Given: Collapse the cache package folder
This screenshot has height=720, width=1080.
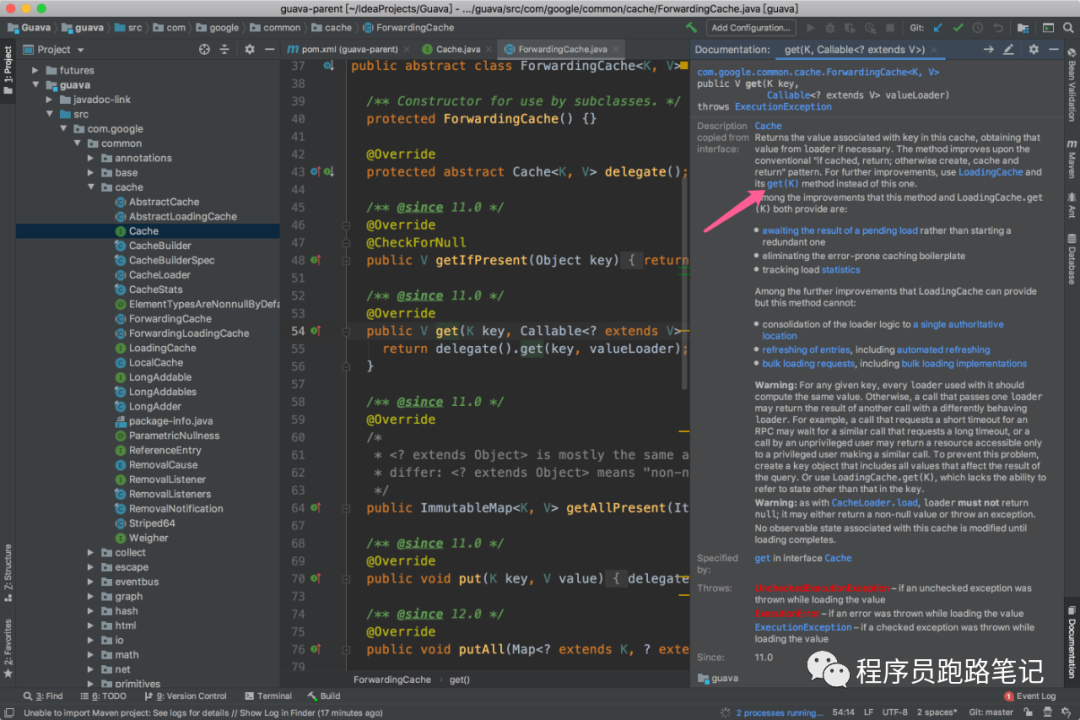Looking at the screenshot, I should [92, 187].
